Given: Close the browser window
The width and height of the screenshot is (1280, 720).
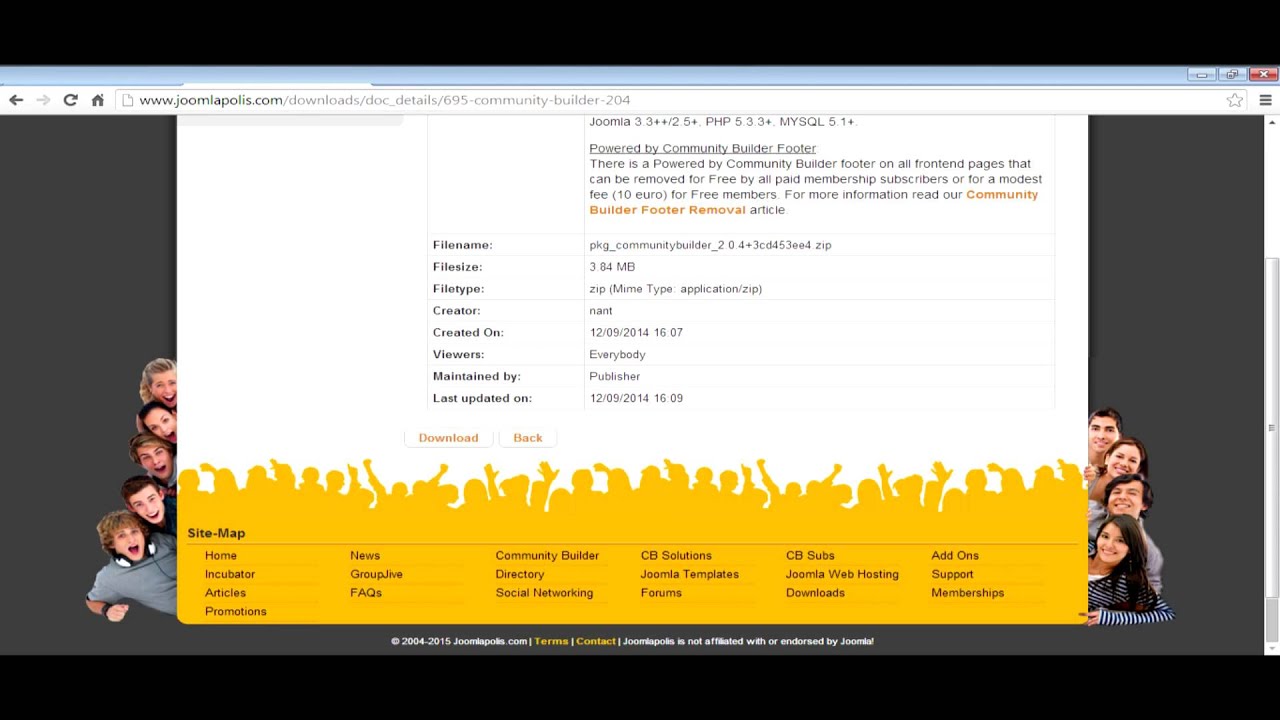Looking at the screenshot, I should pyautogui.click(x=1264, y=74).
